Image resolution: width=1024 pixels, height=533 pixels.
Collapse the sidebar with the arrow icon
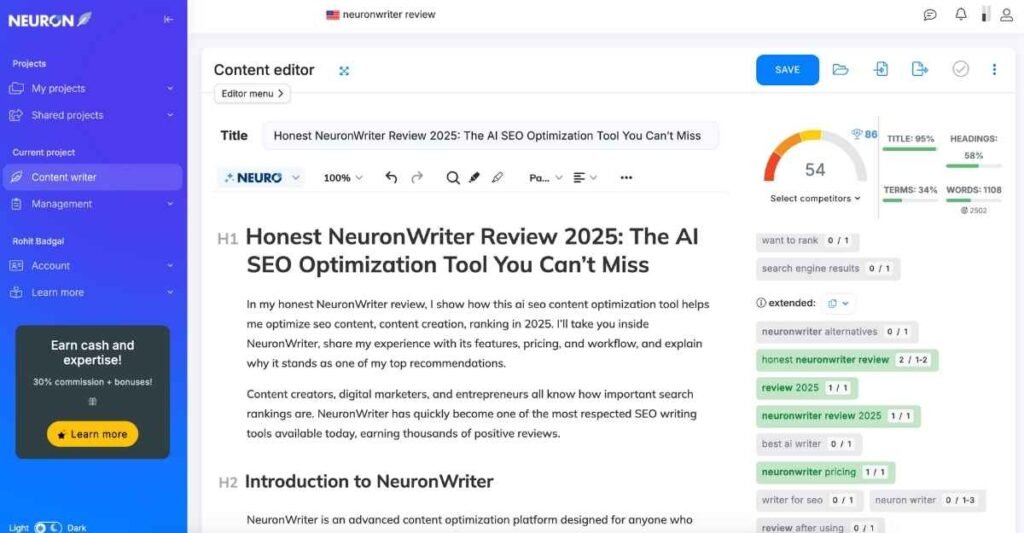[168, 20]
